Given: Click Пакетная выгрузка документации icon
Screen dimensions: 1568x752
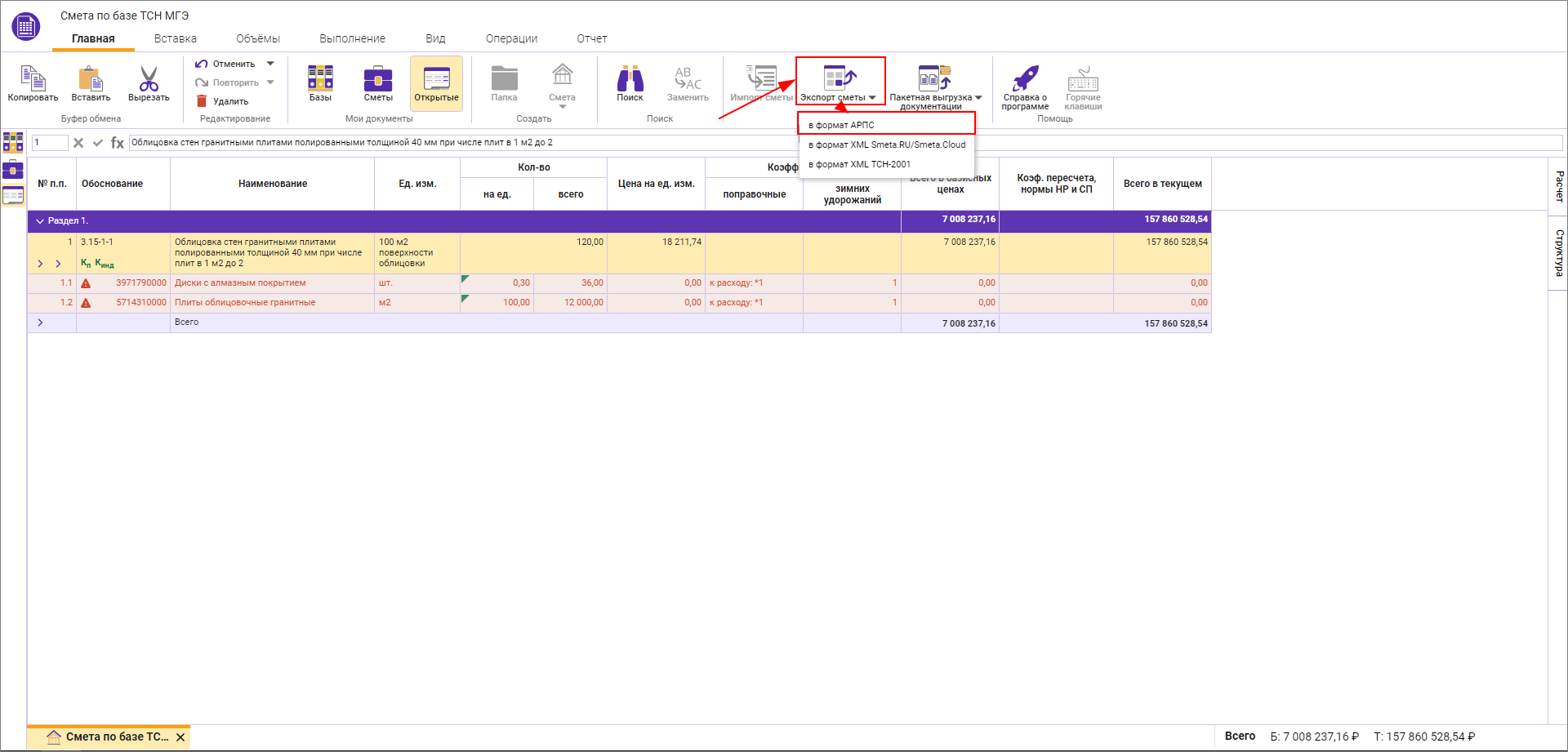Looking at the screenshot, I should 935,78.
